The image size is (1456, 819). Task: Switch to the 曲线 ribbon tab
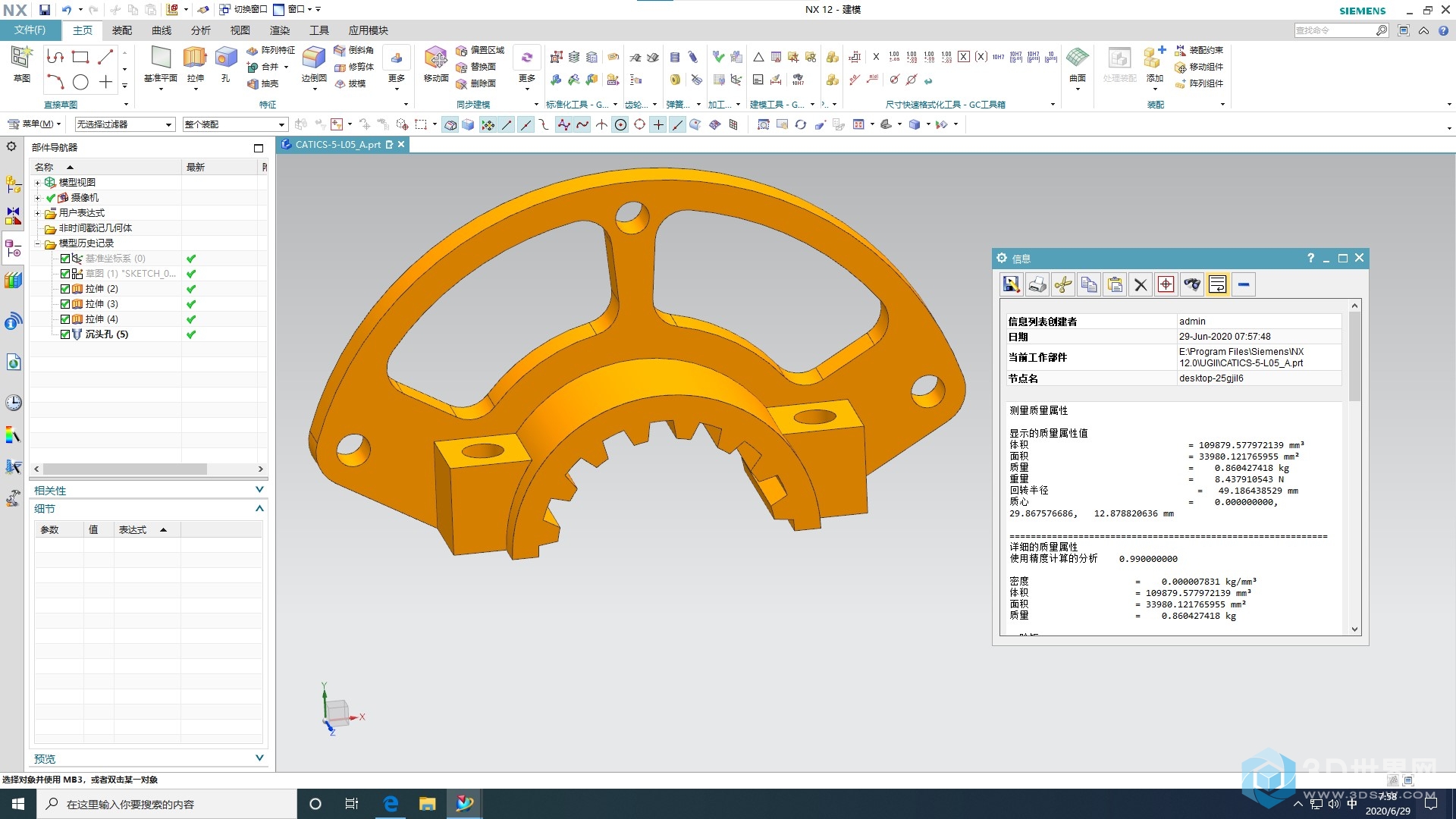(x=162, y=30)
